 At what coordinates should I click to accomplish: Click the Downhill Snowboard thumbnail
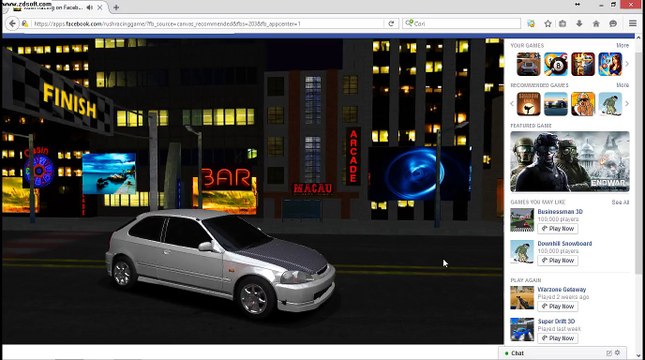pos(522,252)
